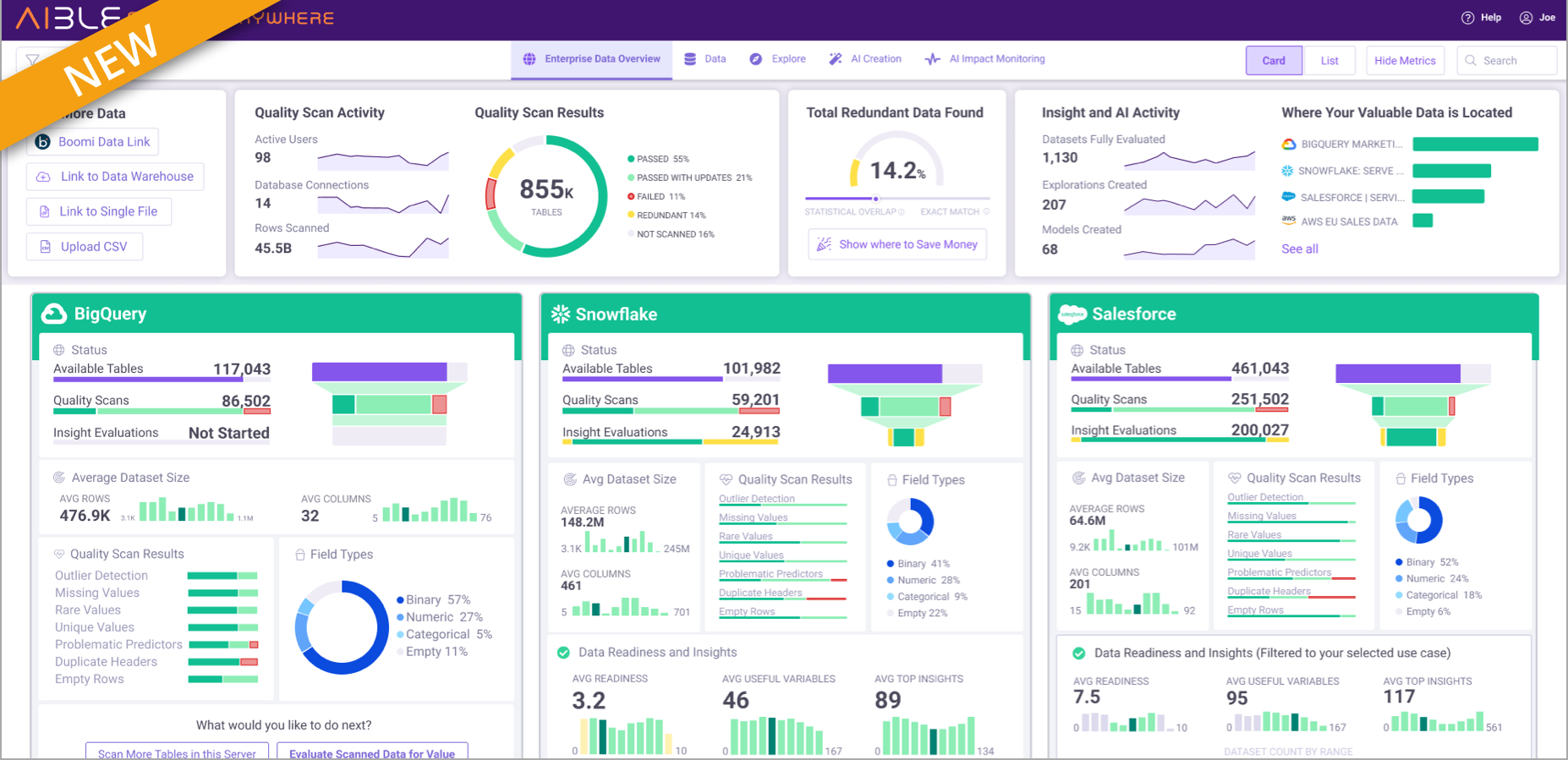Click Link to Single File button
This screenshot has height=760, width=1568.
coord(99,211)
